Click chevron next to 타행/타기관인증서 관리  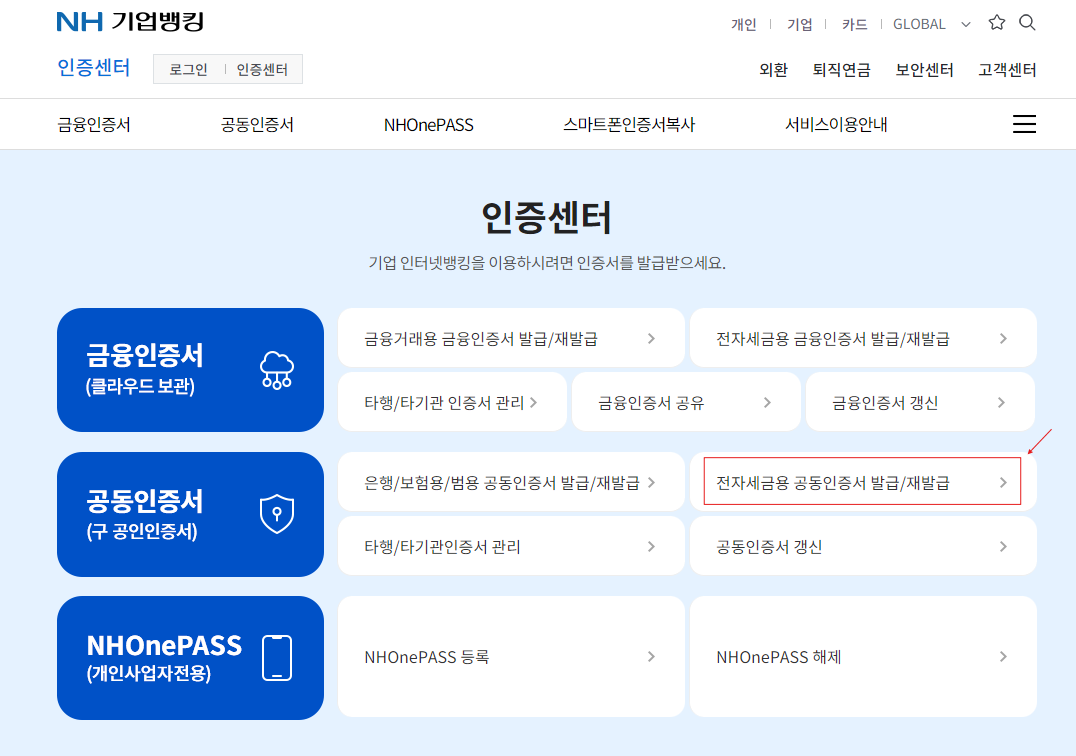tap(651, 547)
